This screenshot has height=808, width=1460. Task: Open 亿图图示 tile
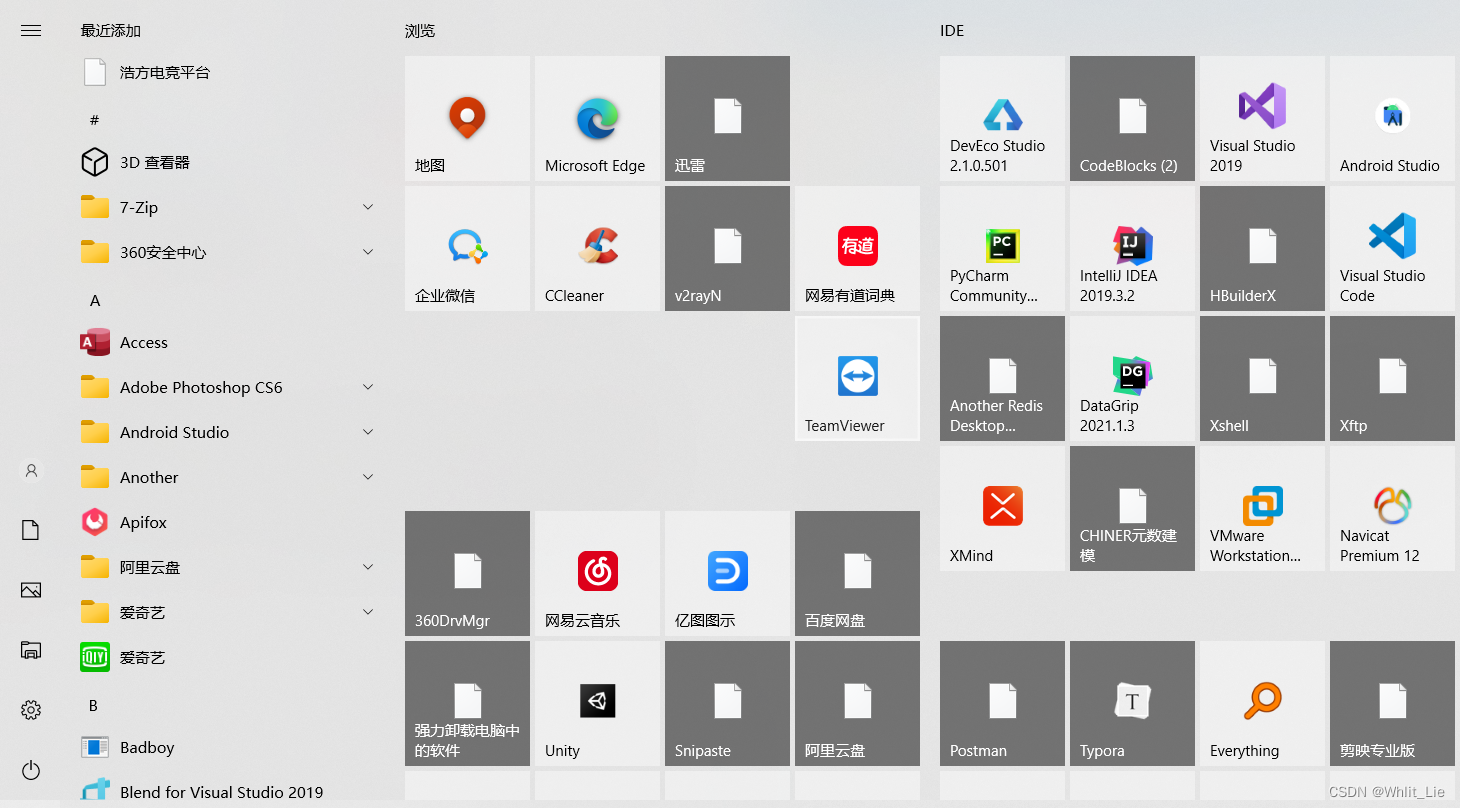727,573
